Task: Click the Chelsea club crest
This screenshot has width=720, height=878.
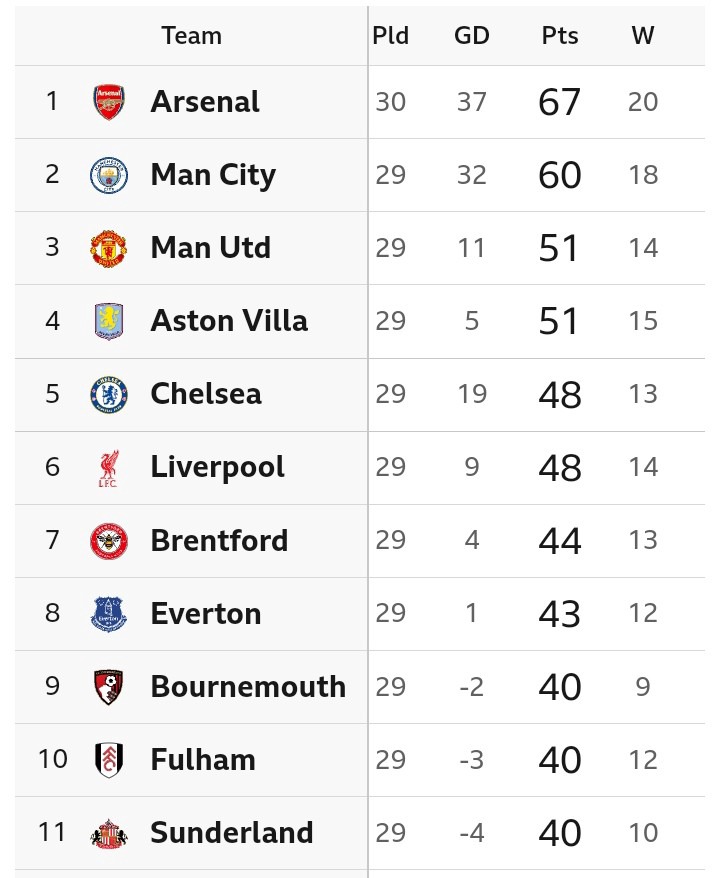Action: pyautogui.click(x=108, y=394)
